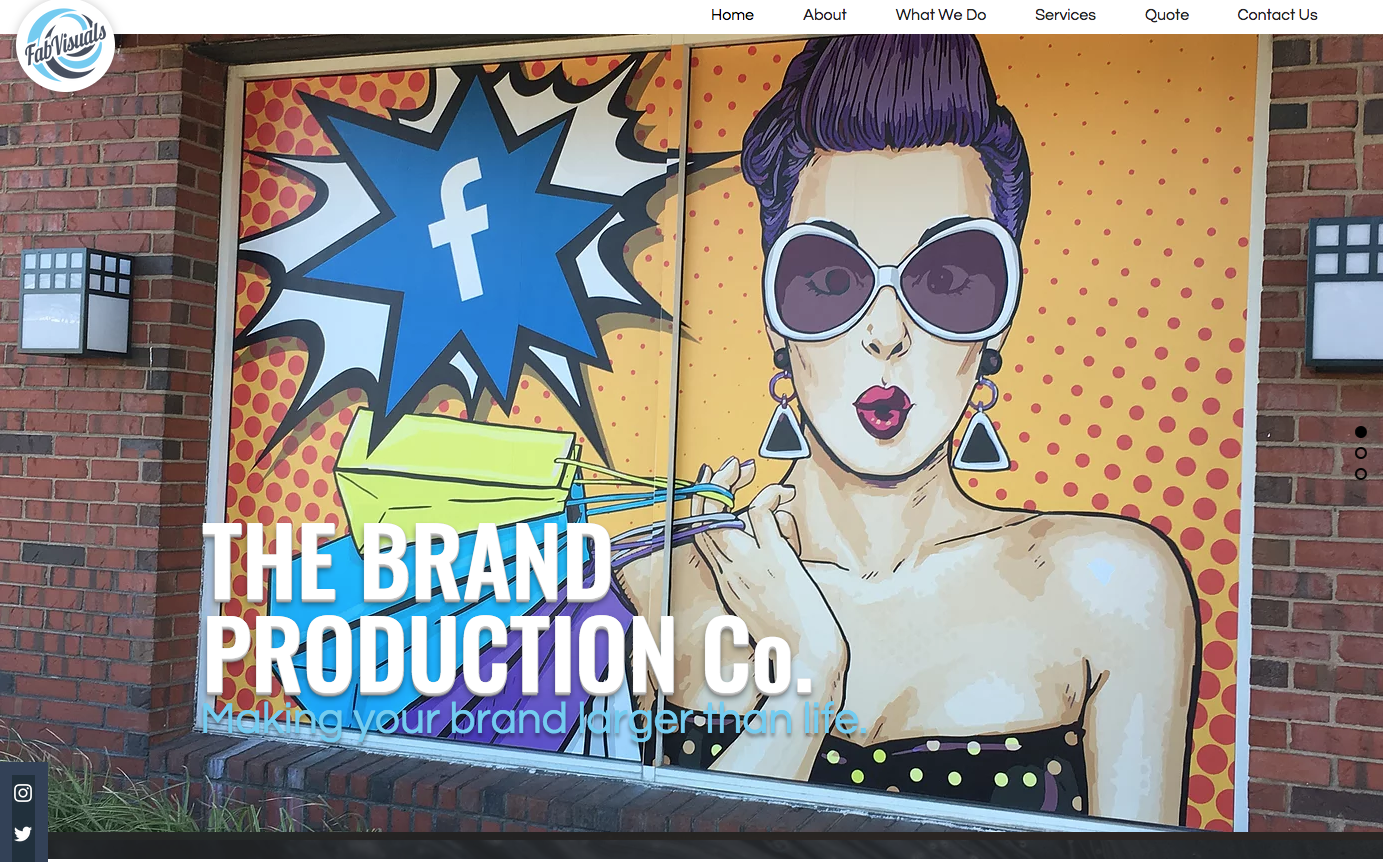
Task: Click the dark strip below hero image
Action: pyautogui.click(x=715, y=847)
